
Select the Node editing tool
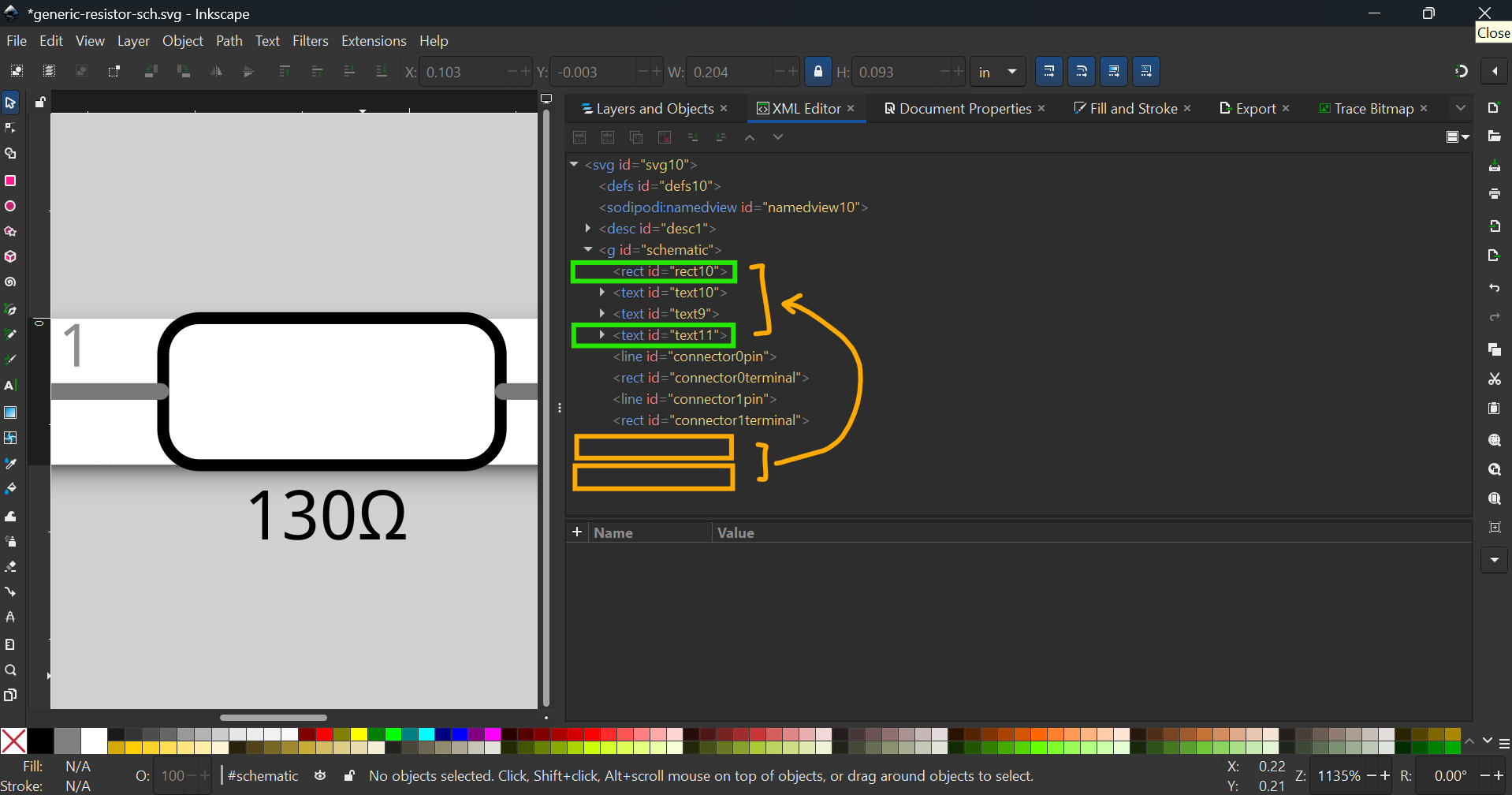point(10,128)
